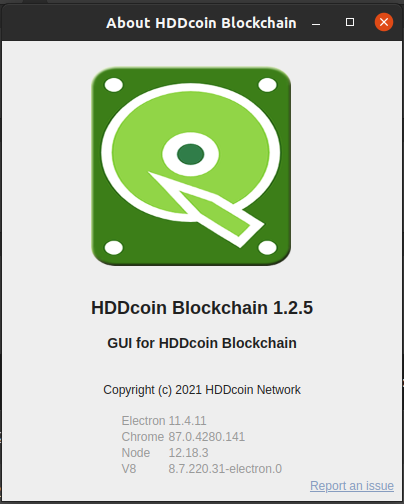
Task: Click the logo's bottom-right white screw hole
Action: [267, 248]
